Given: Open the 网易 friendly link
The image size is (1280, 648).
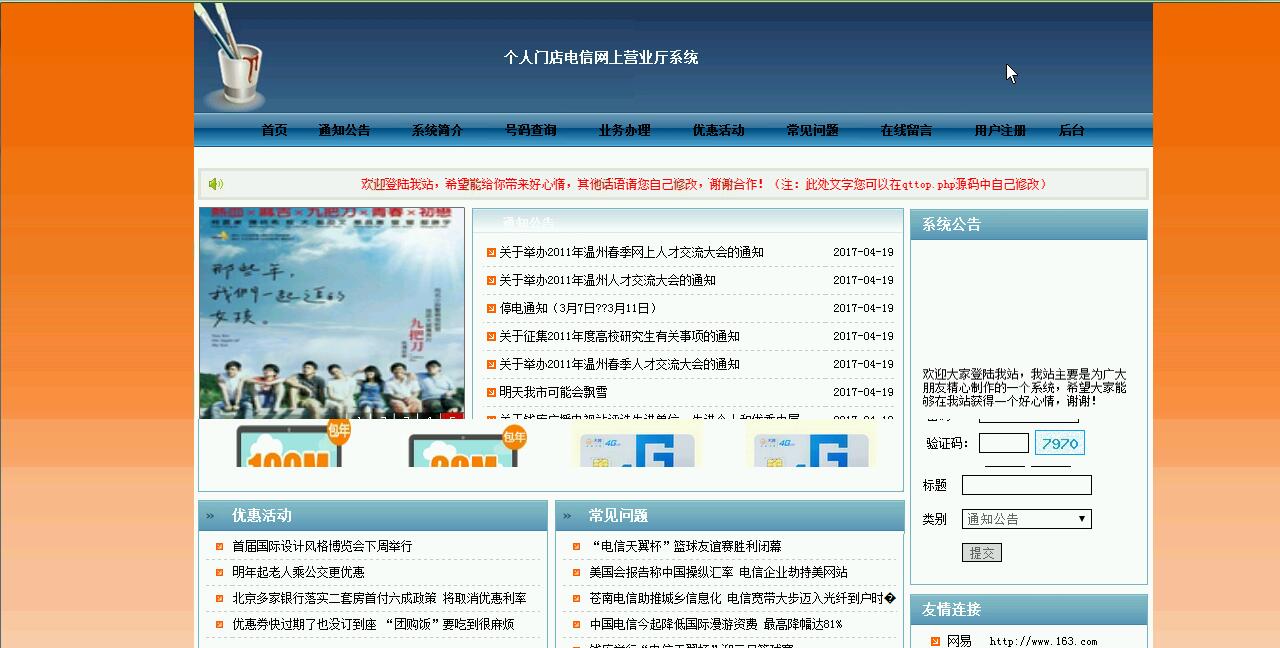Looking at the screenshot, I should tap(959, 641).
